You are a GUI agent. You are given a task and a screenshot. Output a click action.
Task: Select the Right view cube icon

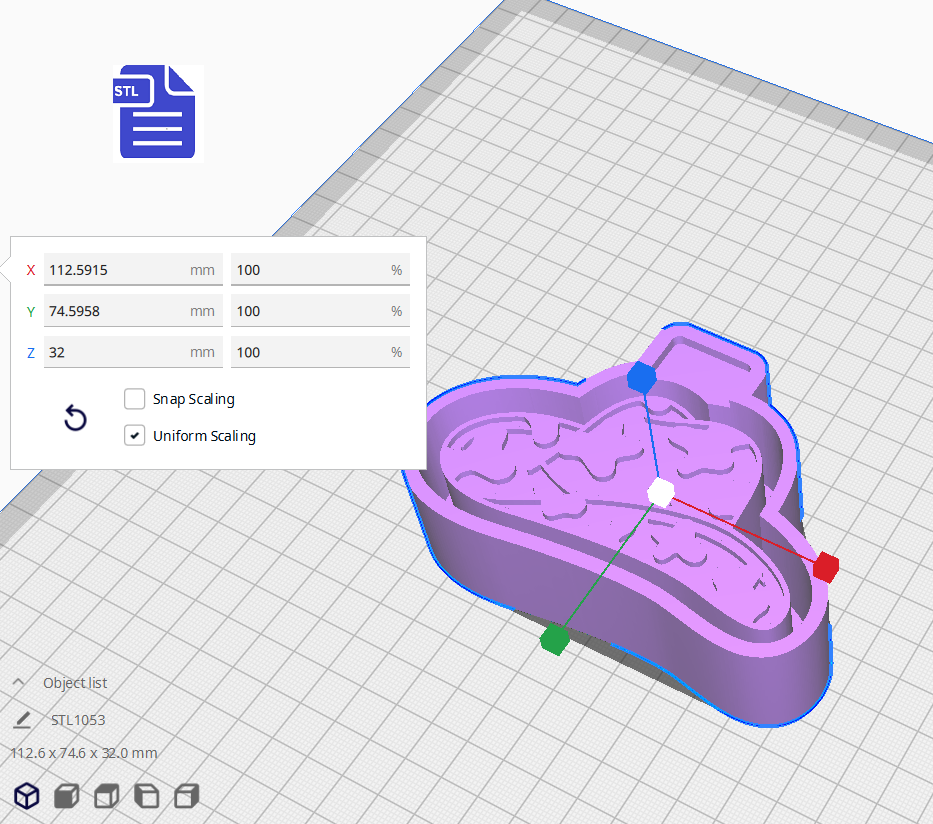[186, 796]
